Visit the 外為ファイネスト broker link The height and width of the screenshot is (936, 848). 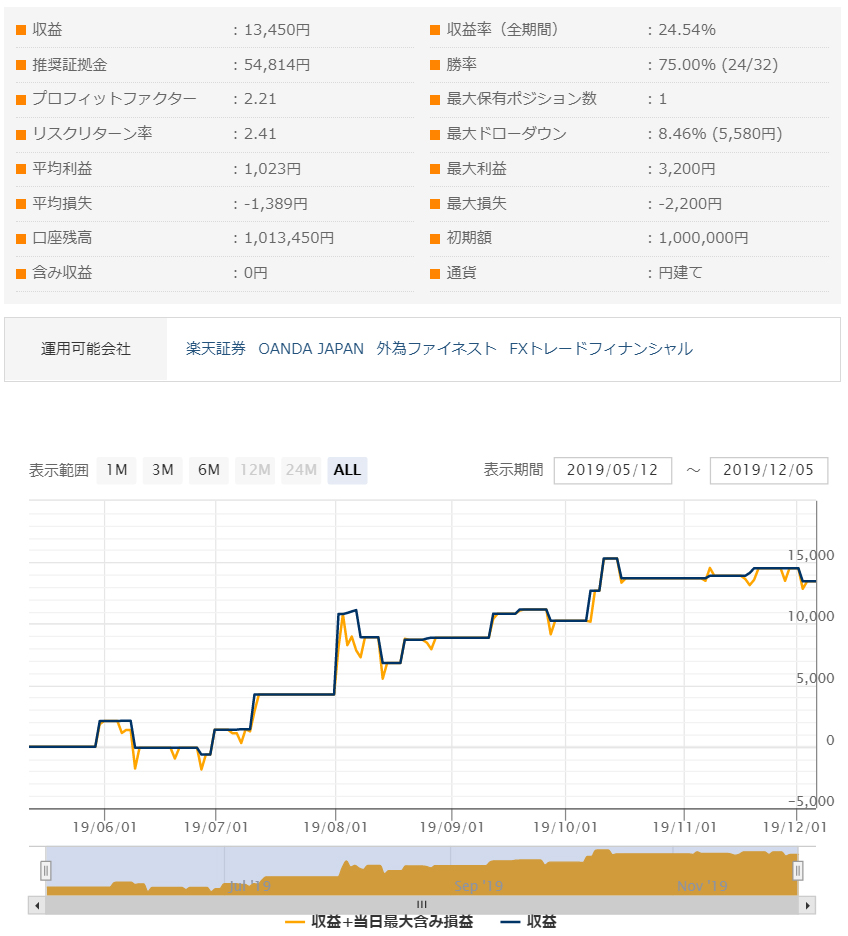[x=436, y=349]
